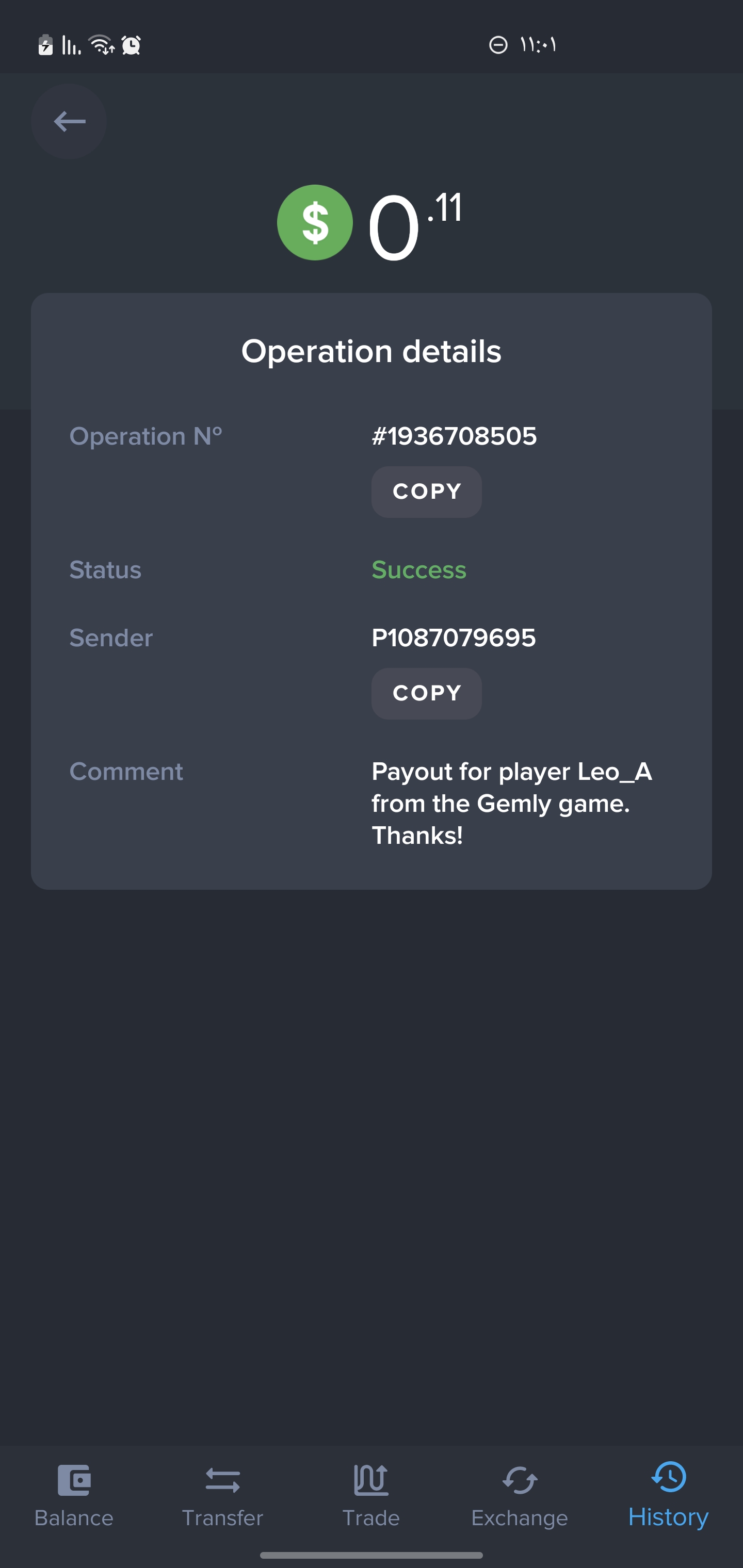Tap the alarm clock status icon
The width and height of the screenshot is (743, 1568).
pyautogui.click(x=131, y=45)
